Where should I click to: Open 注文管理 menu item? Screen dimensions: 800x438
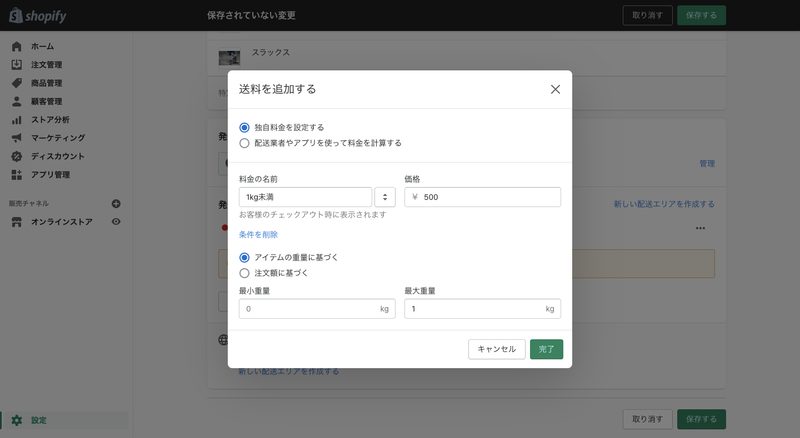pyautogui.click(x=46, y=65)
